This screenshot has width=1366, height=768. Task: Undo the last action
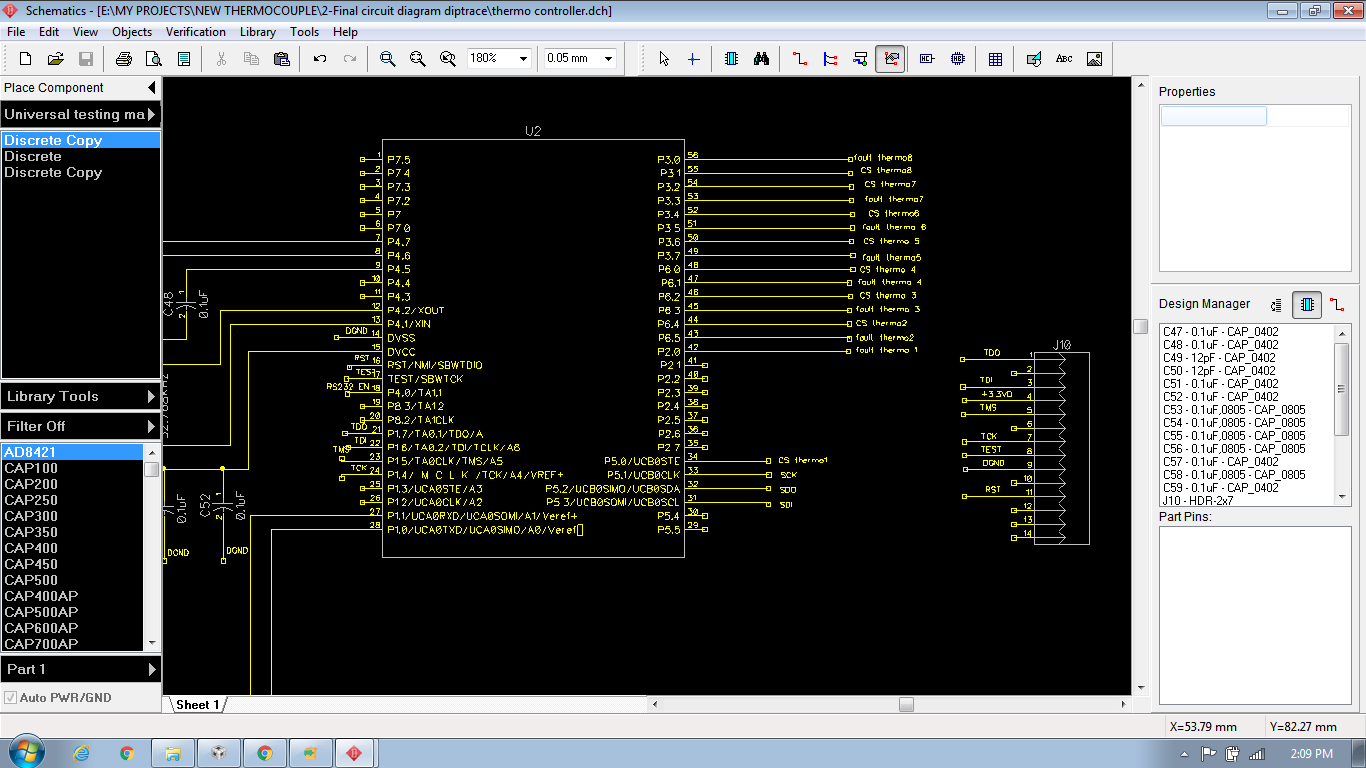pyautogui.click(x=320, y=59)
